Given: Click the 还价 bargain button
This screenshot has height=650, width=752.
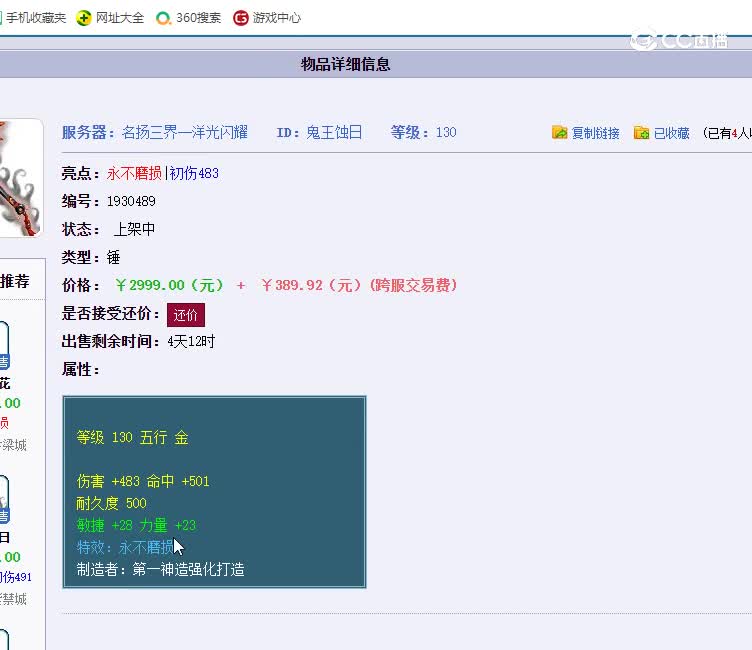Looking at the screenshot, I should click(186, 315).
